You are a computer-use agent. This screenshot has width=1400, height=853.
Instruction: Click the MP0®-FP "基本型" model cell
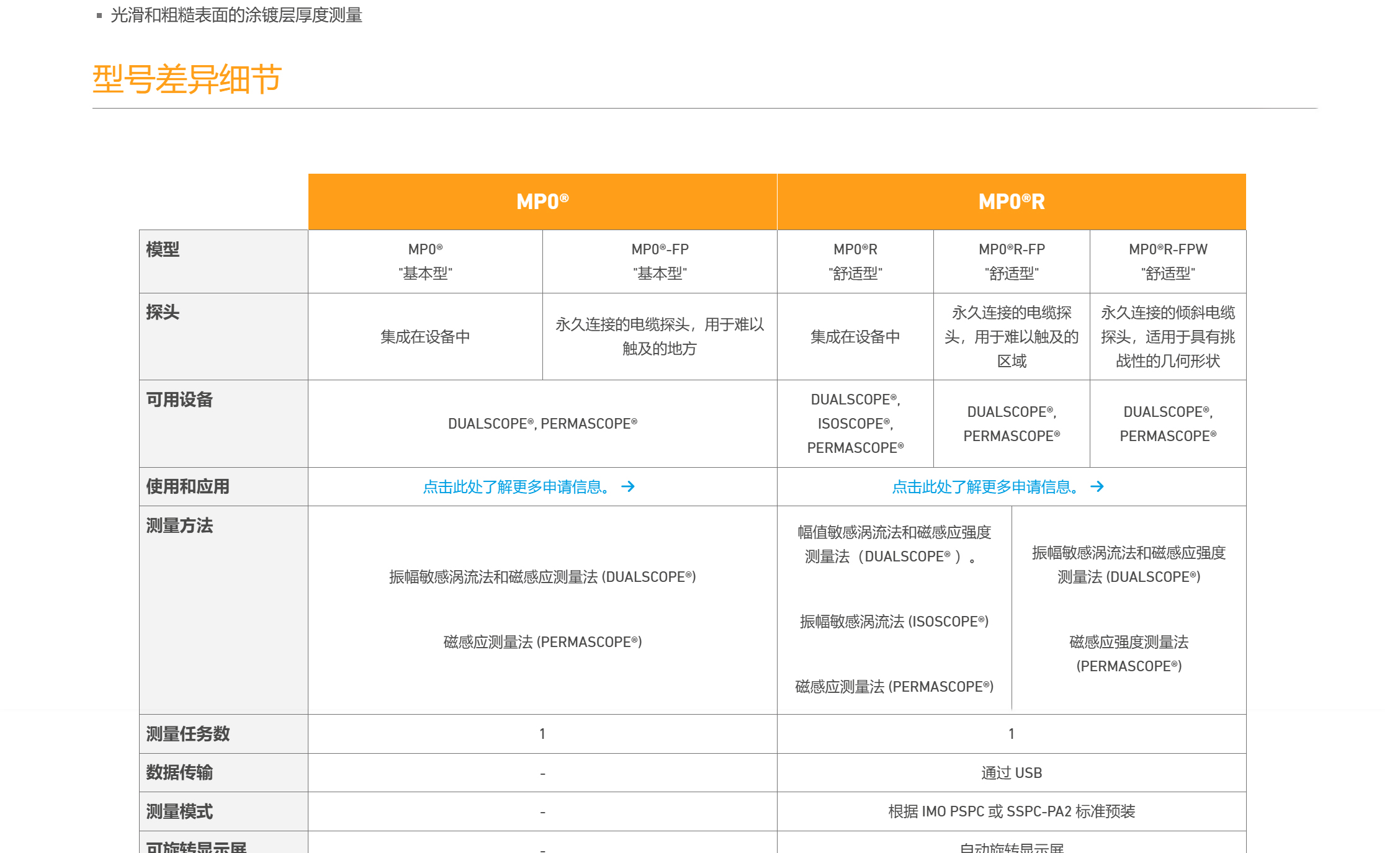tap(660, 261)
